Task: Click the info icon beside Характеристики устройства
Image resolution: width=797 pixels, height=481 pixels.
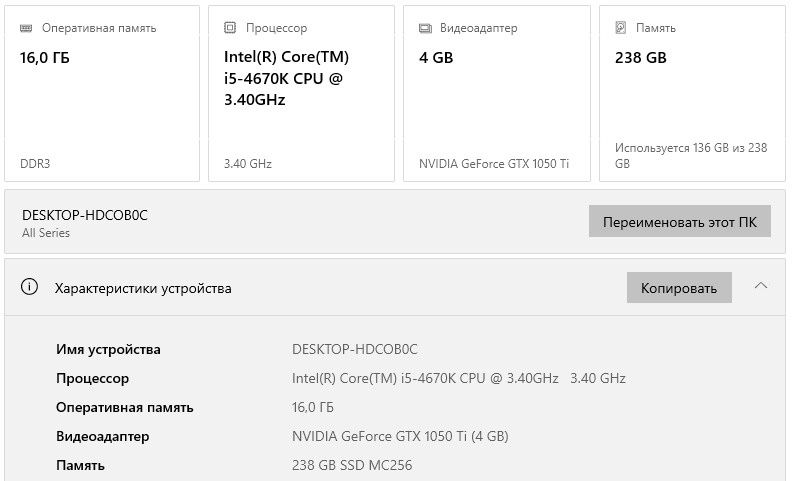Action: [x=30, y=288]
